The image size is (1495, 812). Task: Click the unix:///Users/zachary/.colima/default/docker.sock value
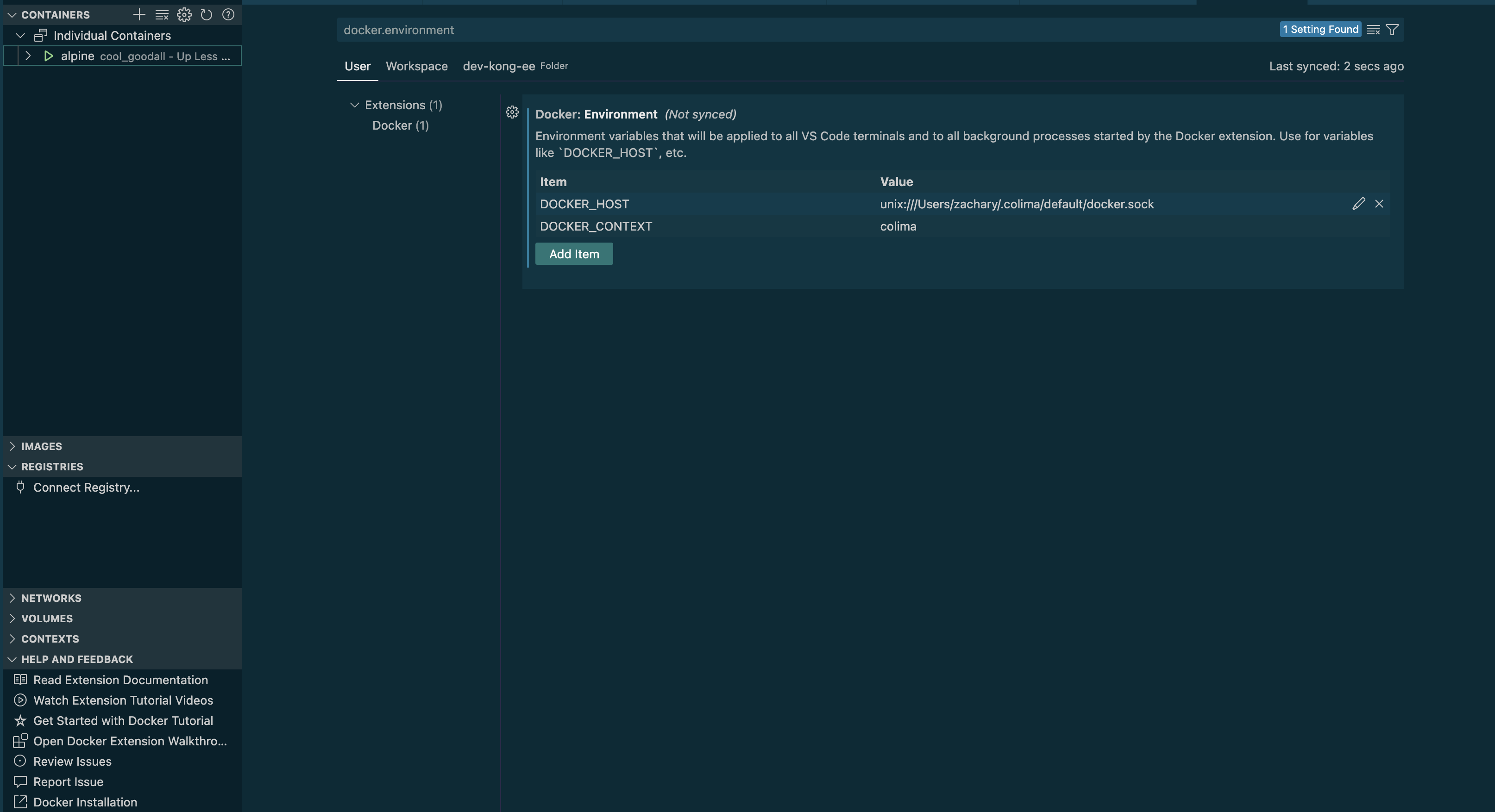(1017, 204)
